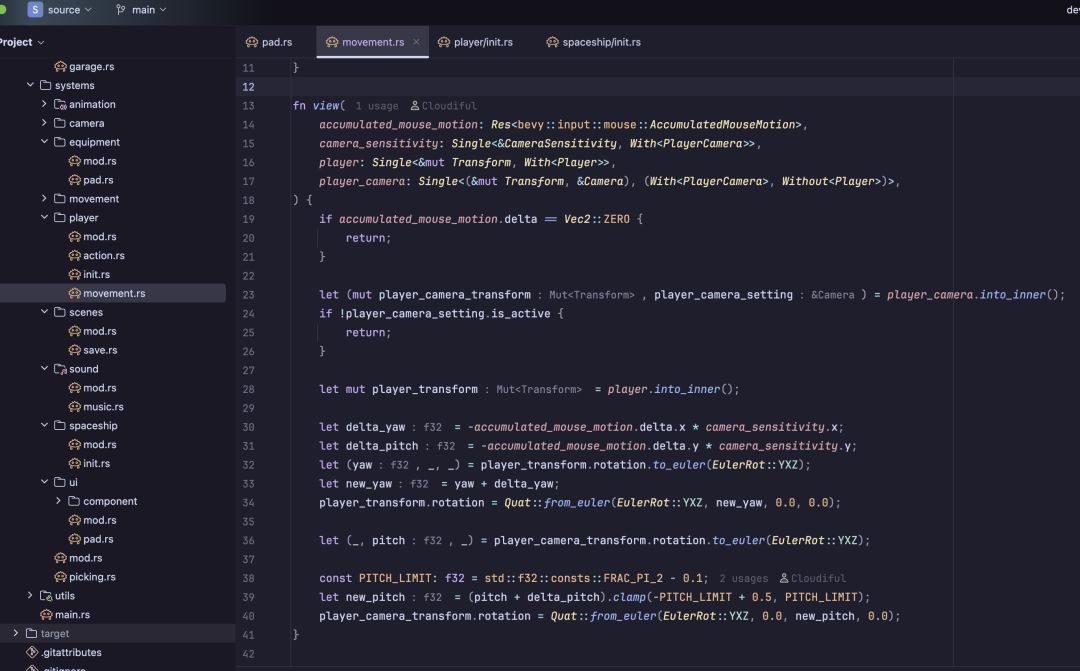Open the spaceship/init.rs editor tab
1080x671 pixels.
click(x=593, y=42)
